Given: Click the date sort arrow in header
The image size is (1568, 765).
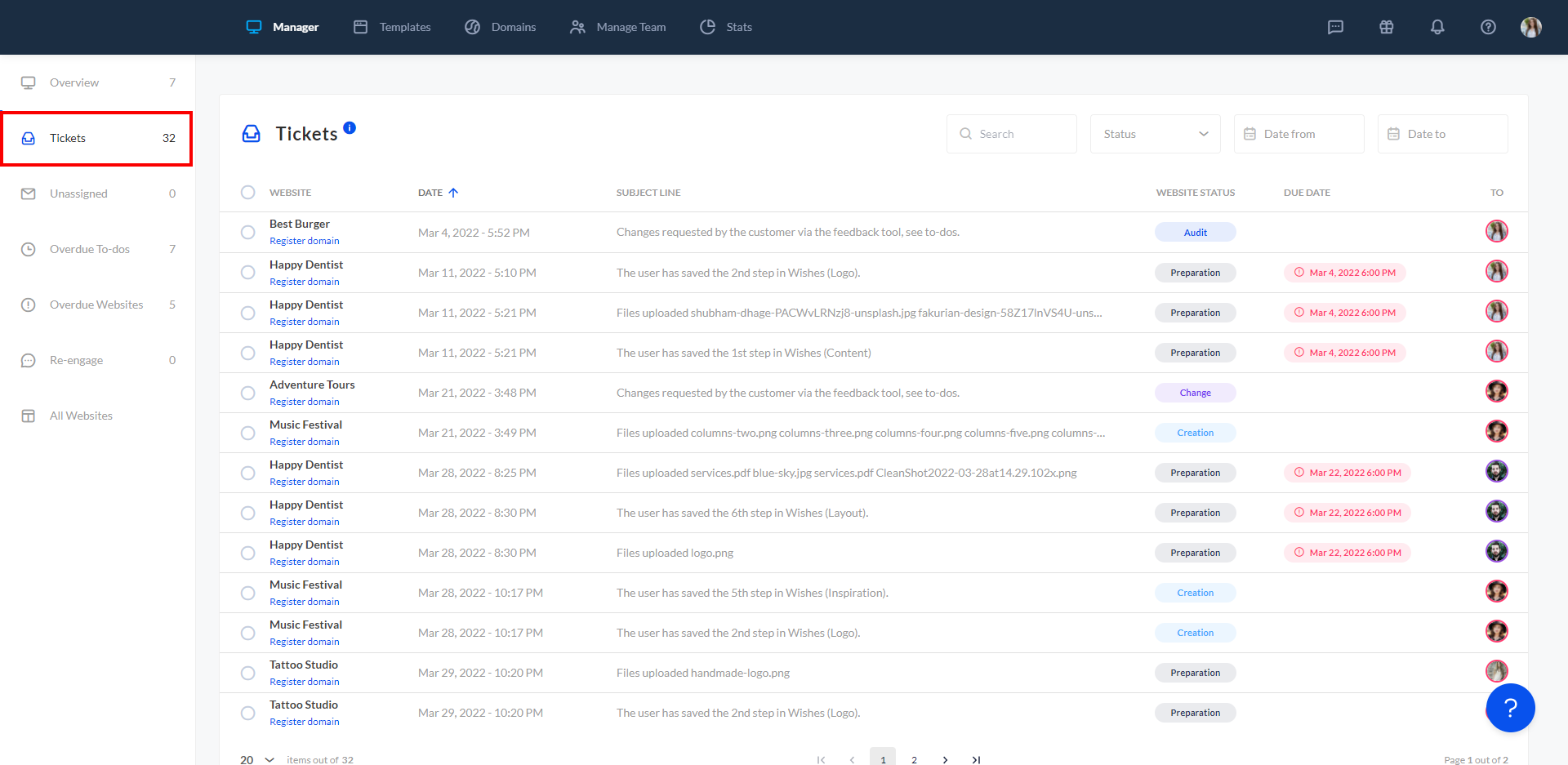Looking at the screenshot, I should pyautogui.click(x=453, y=193).
